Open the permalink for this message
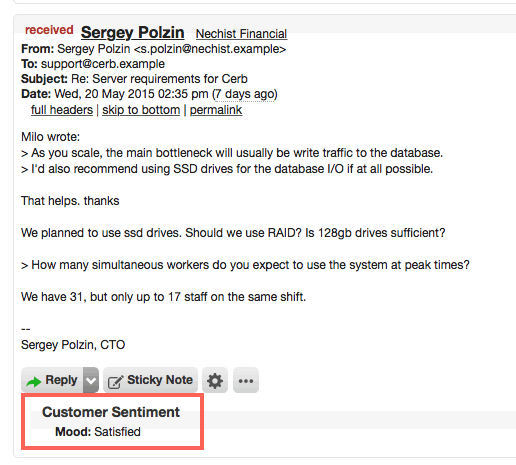Viewport: 516px width, 465px height. (x=216, y=110)
